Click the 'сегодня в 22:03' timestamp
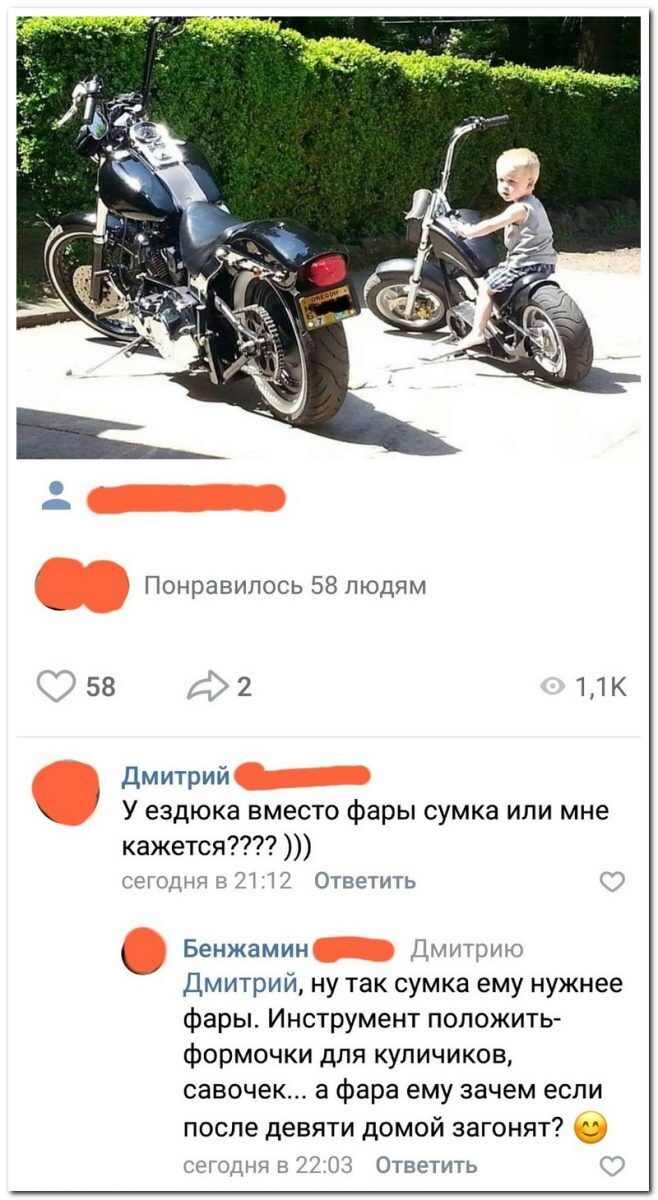Image resolution: width=658 pixels, height=1200 pixels. pos(268,1166)
